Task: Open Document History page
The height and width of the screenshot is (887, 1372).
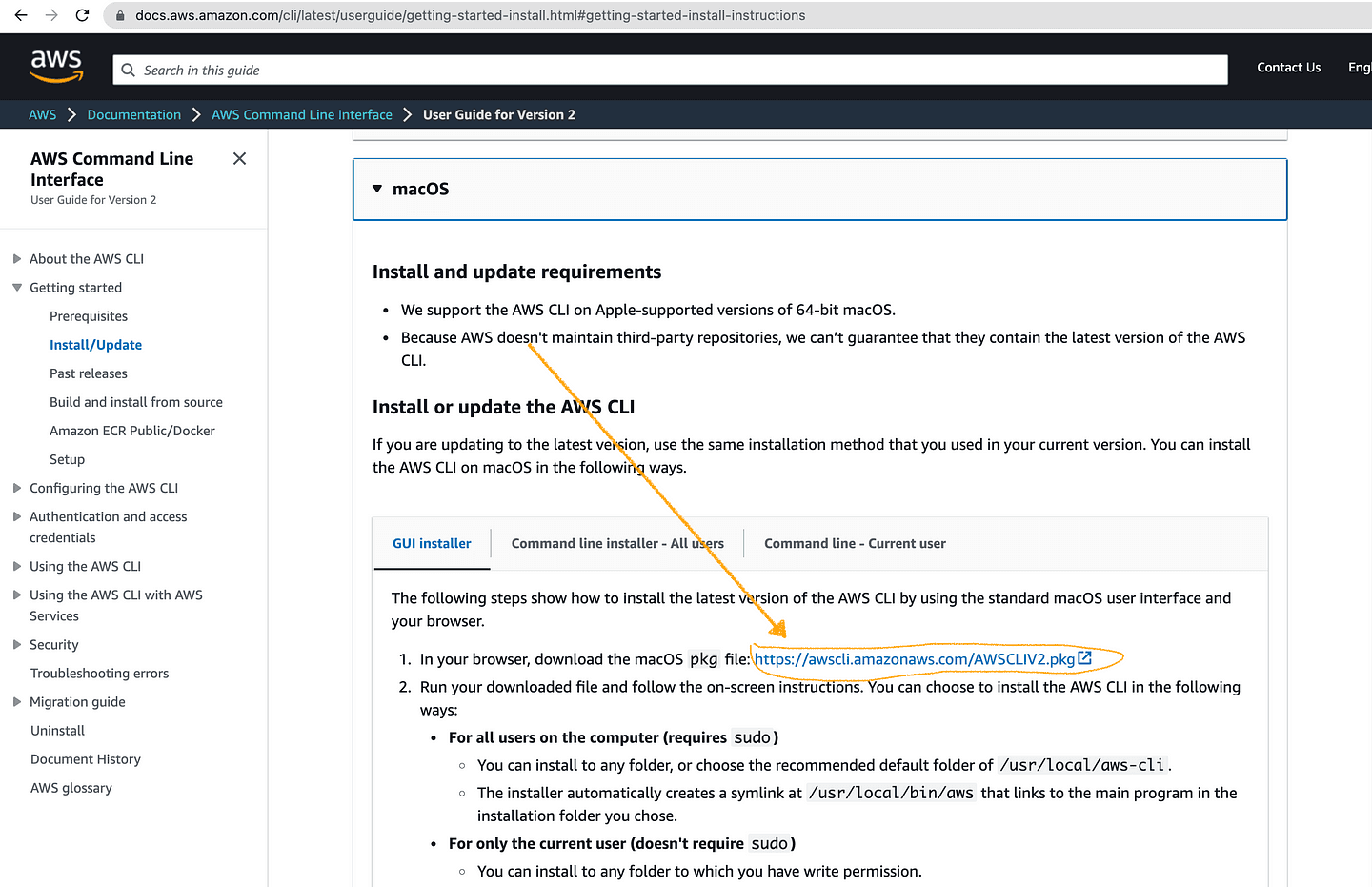Action: coord(86,759)
